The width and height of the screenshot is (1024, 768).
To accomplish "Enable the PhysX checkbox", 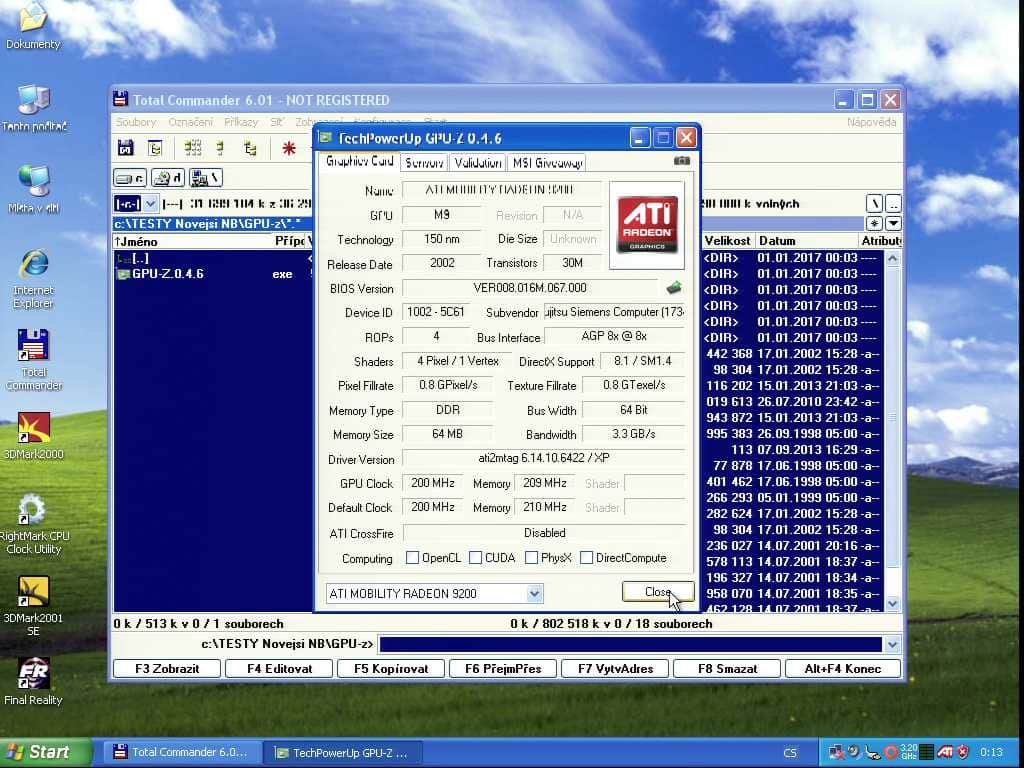I will pyautogui.click(x=532, y=558).
